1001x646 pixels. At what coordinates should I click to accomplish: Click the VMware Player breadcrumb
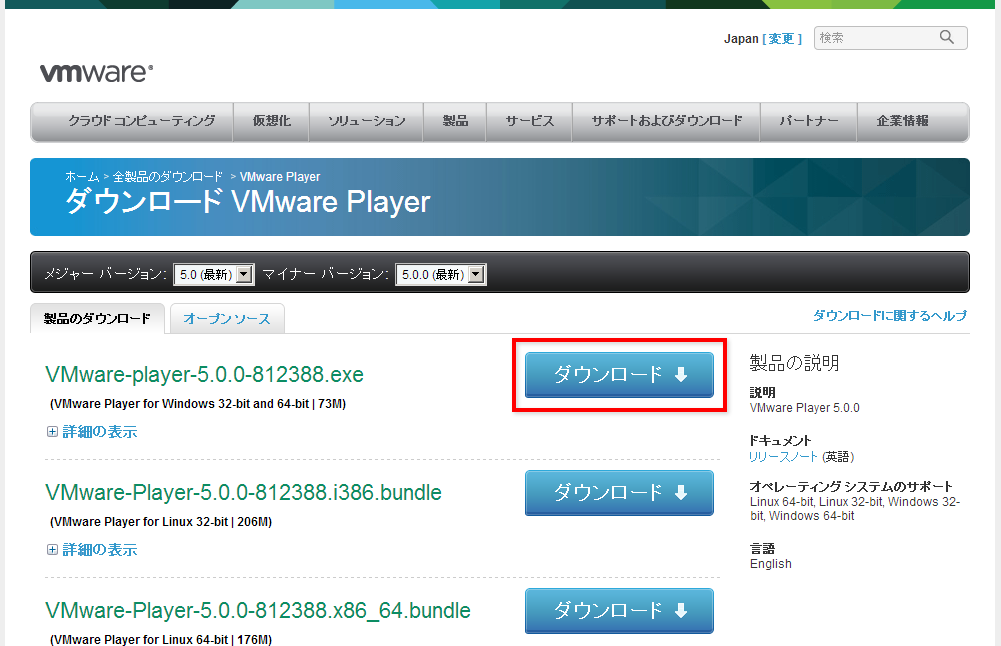click(x=280, y=177)
